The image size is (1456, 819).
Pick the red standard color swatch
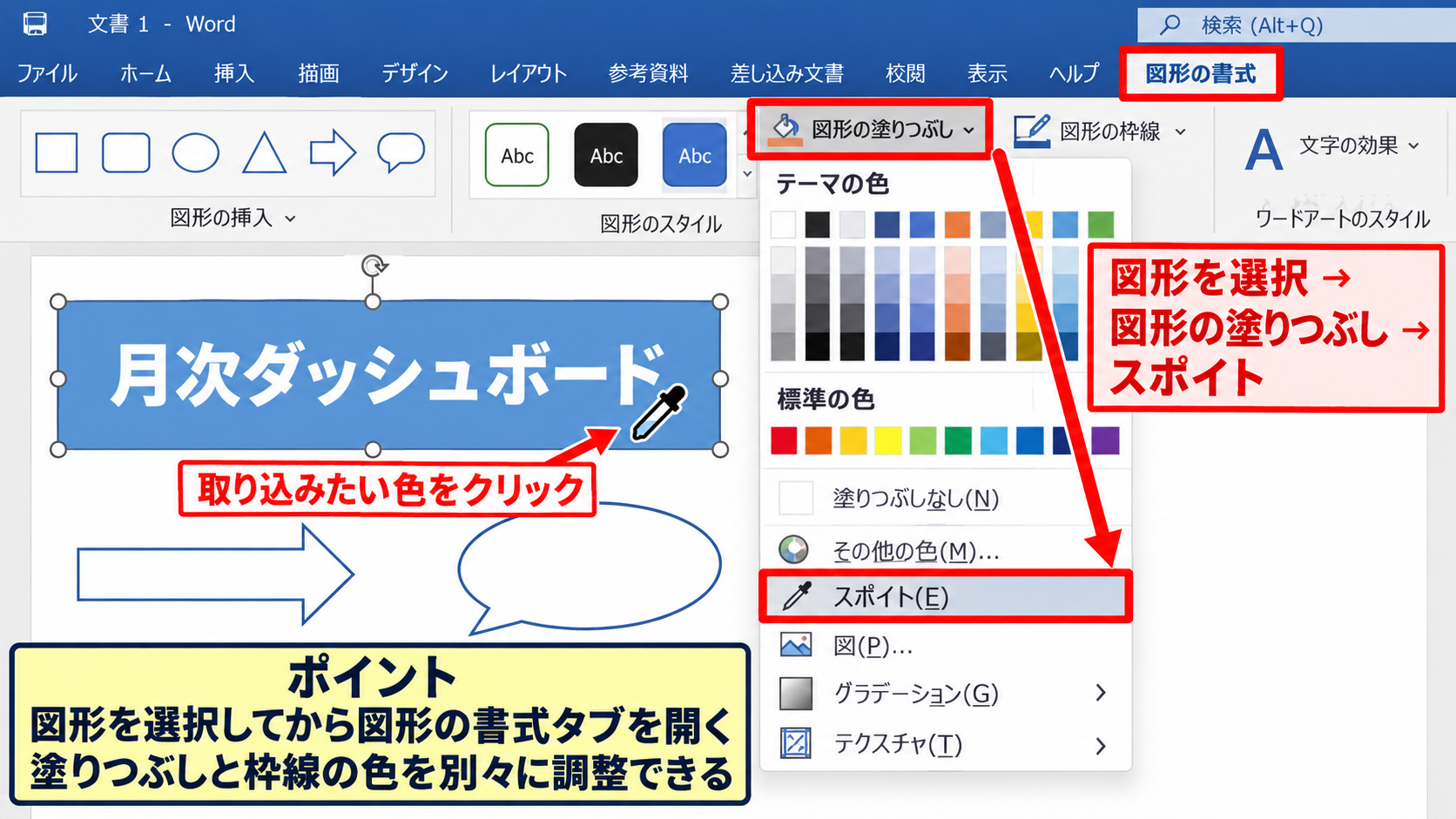click(x=784, y=440)
